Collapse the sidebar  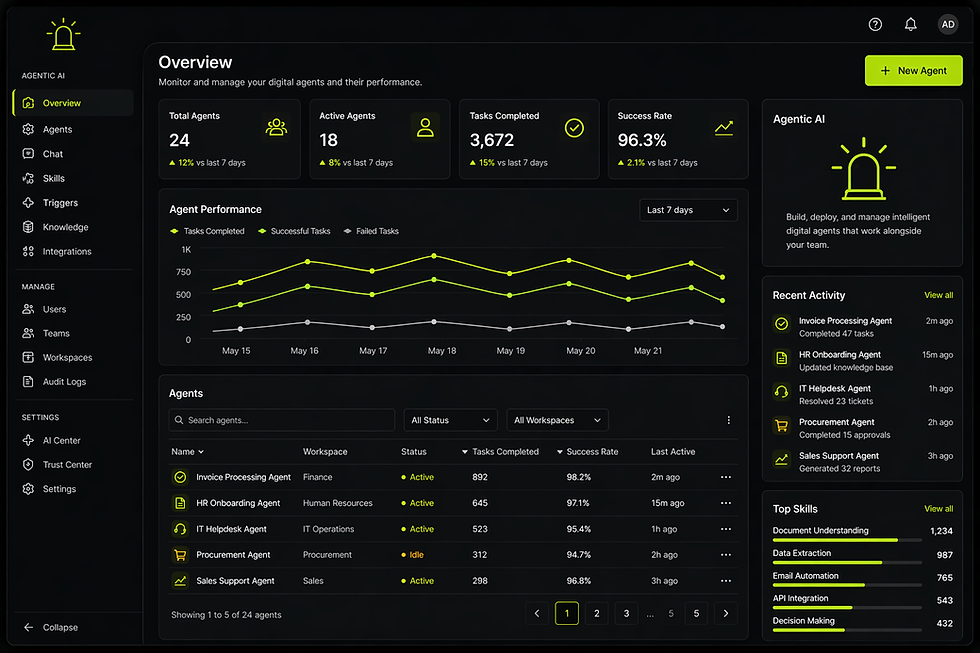[51, 627]
